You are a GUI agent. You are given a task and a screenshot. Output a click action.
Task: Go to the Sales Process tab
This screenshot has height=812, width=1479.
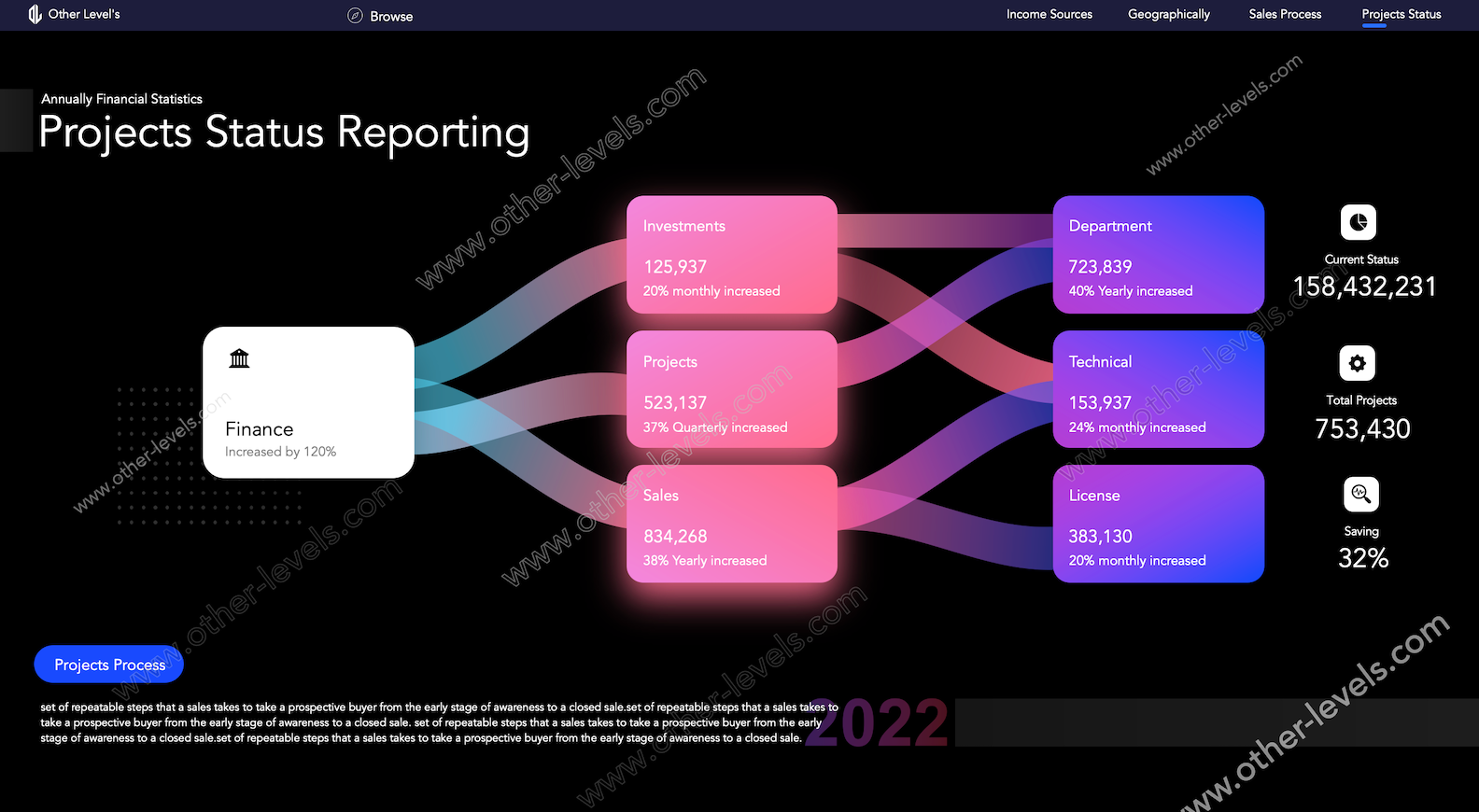point(1285,14)
